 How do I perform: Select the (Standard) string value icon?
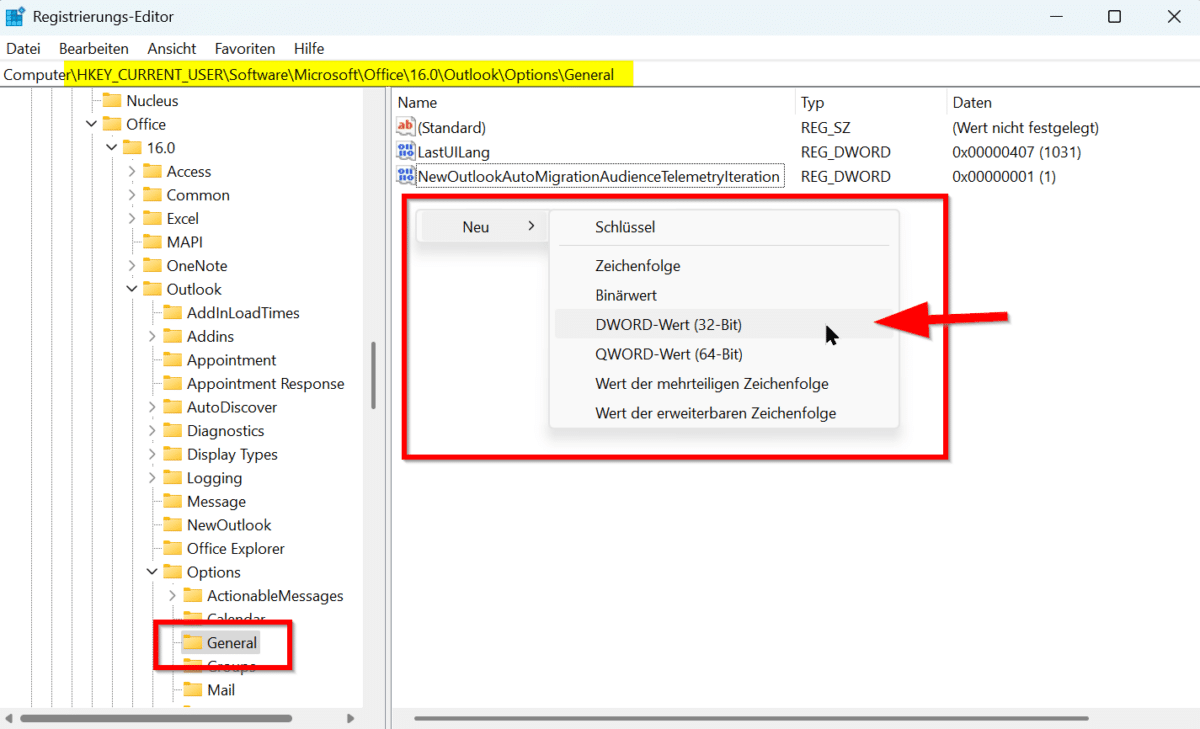click(405, 128)
